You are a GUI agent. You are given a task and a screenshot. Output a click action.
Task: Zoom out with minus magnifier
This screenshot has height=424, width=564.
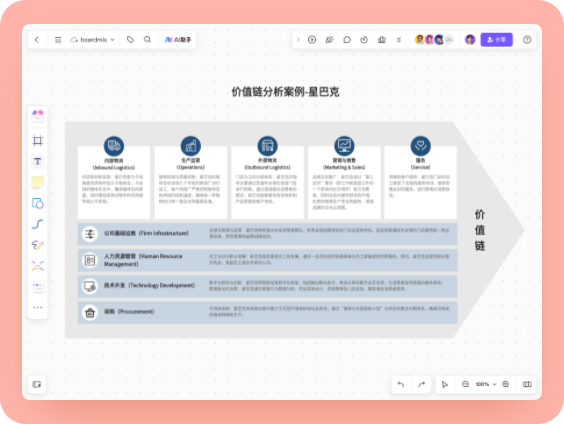click(x=465, y=384)
